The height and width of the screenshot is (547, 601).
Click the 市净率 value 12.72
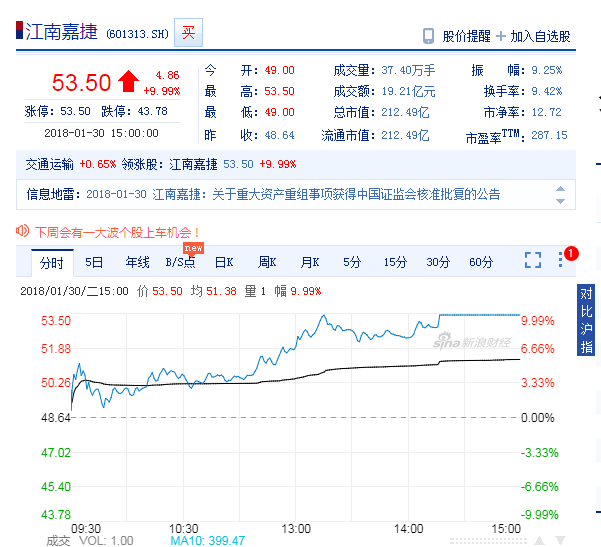point(546,112)
